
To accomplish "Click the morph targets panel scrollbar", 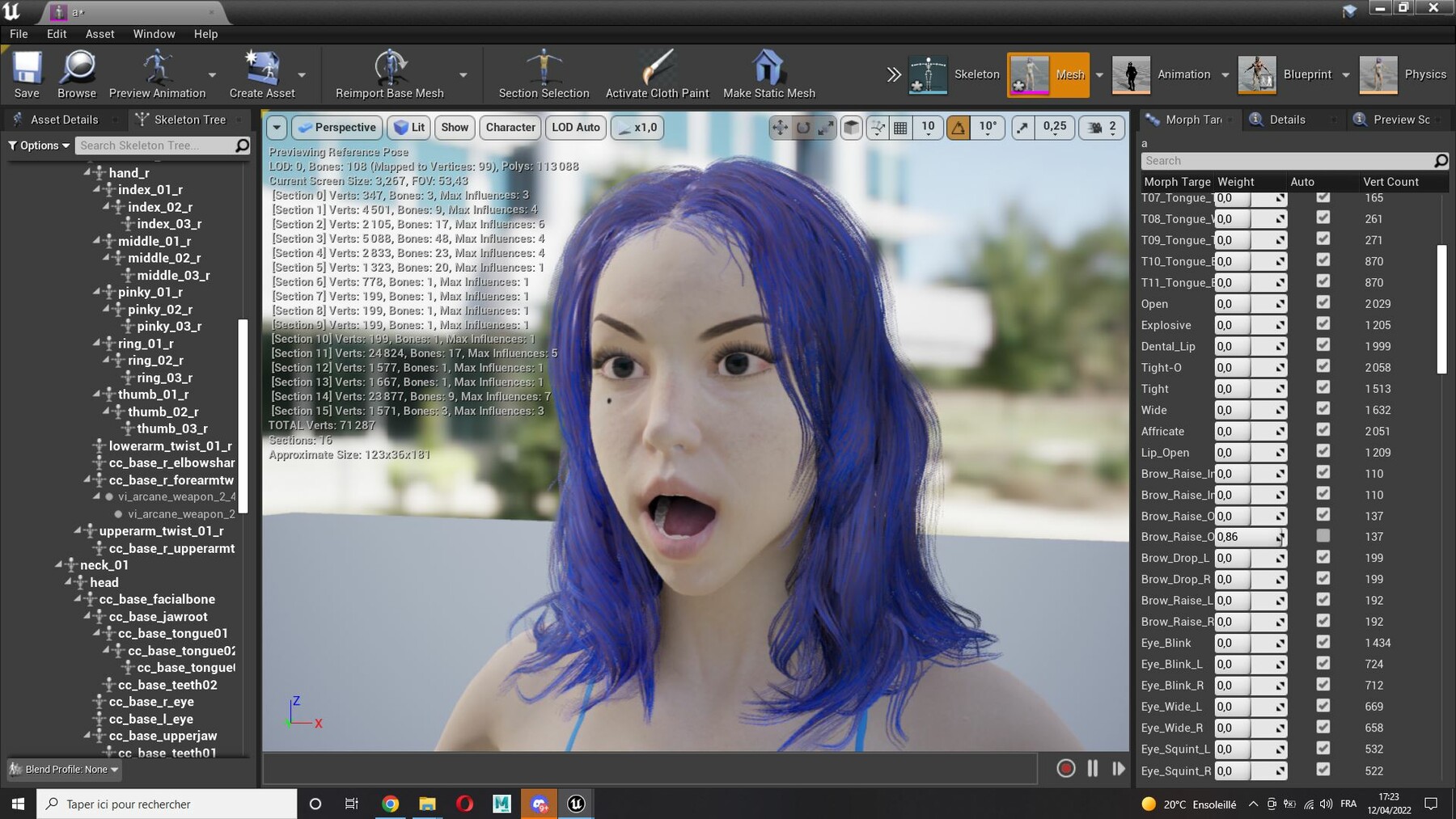I will pyautogui.click(x=1441, y=309).
